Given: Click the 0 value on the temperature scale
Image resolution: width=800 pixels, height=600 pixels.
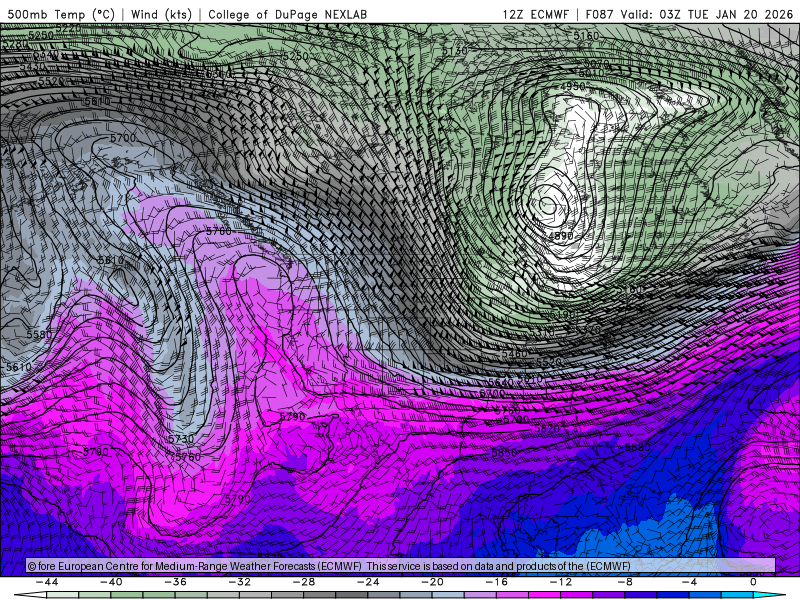Looking at the screenshot, I should pos(753,582).
